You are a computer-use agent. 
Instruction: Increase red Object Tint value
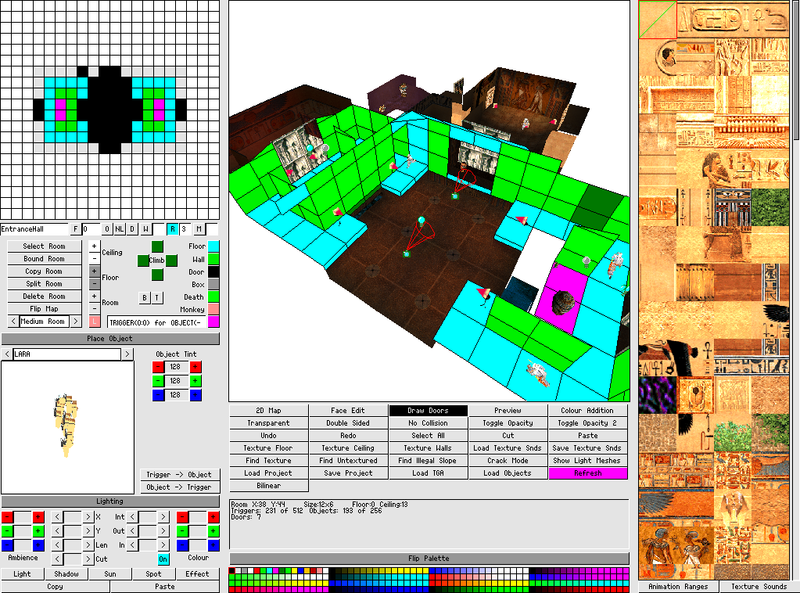[x=195, y=367]
